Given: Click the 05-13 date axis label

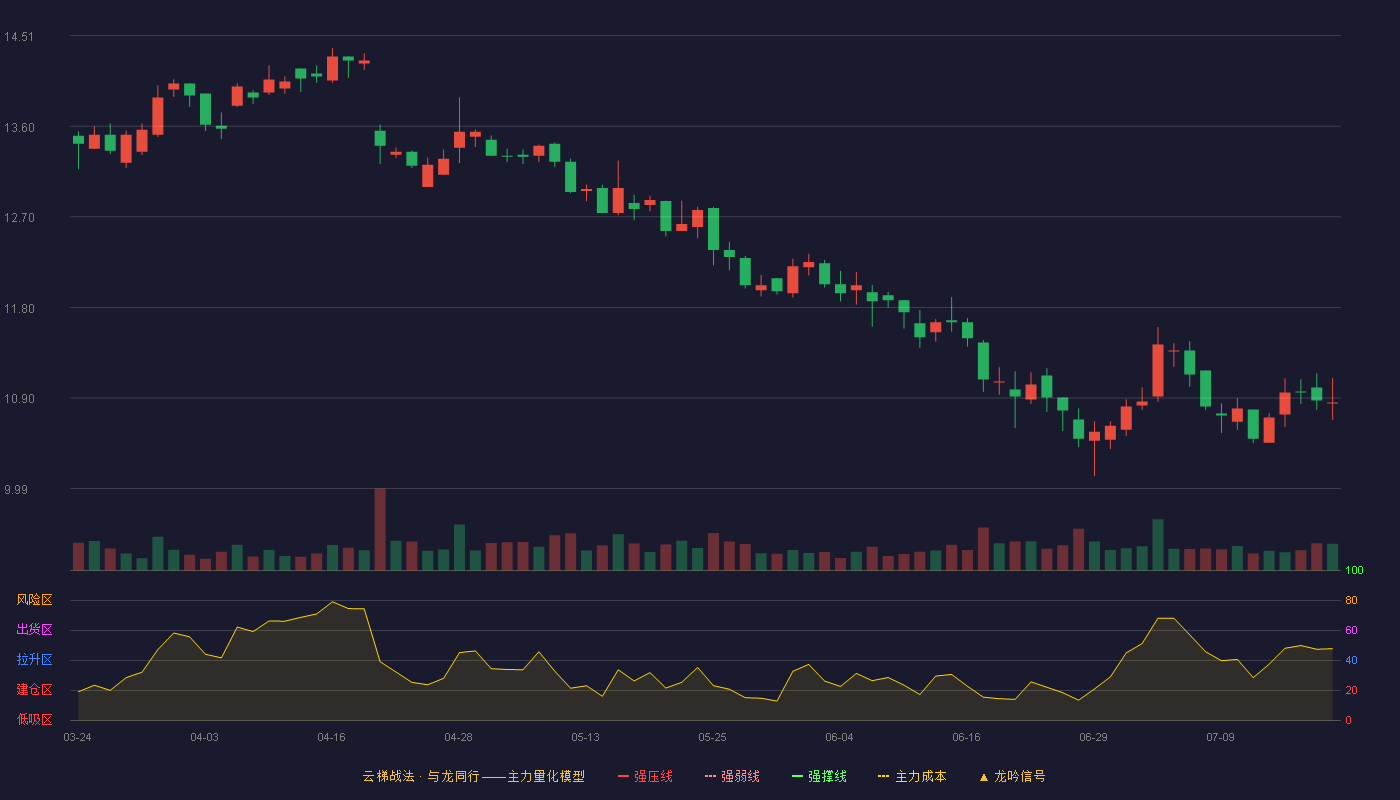Looking at the screenshot, I should [585, 737].
